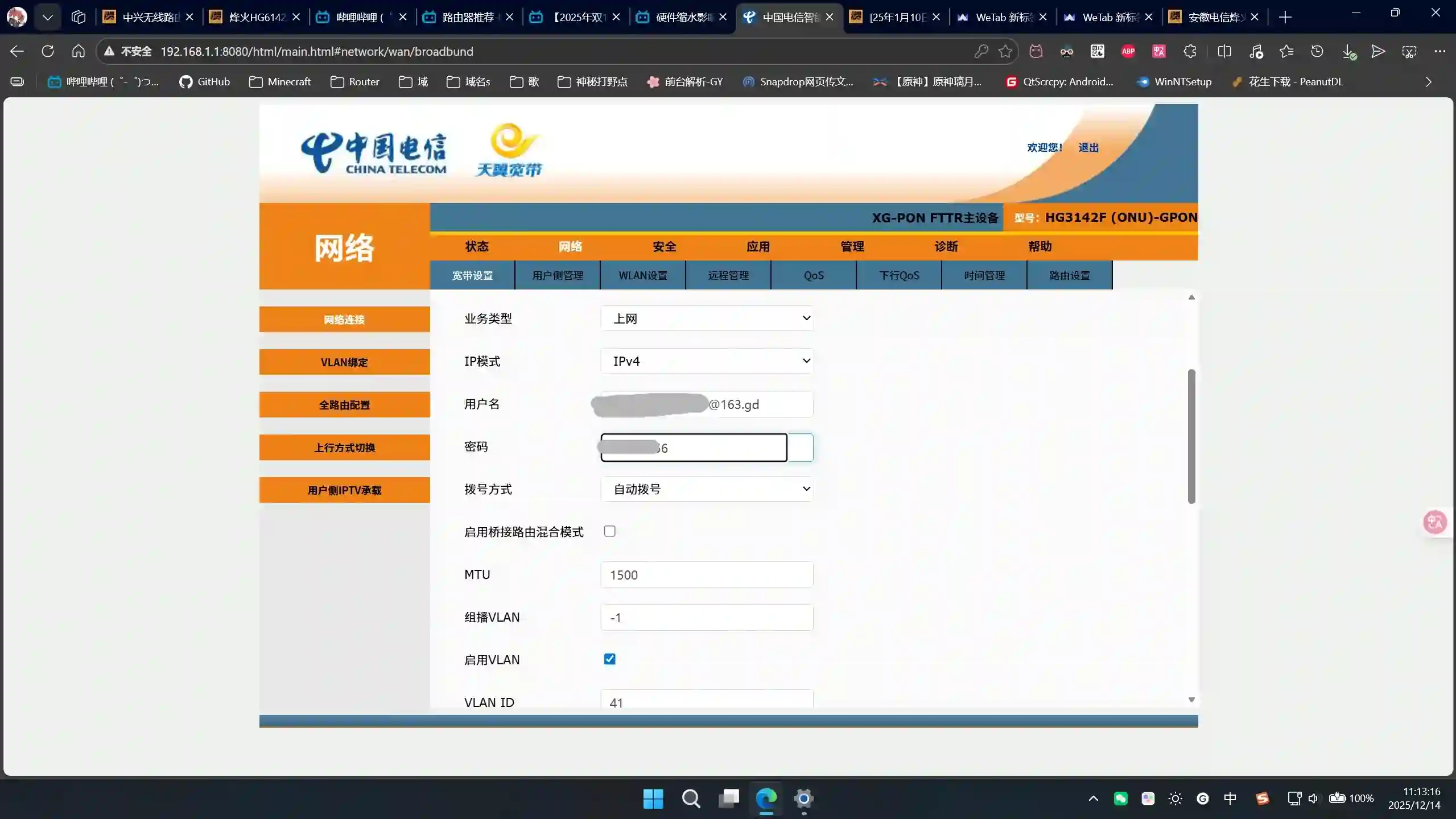Enable the 启用桥接路由混合模式 checkbox
This screenshot has height=819, width=1456.
point(609,531)
